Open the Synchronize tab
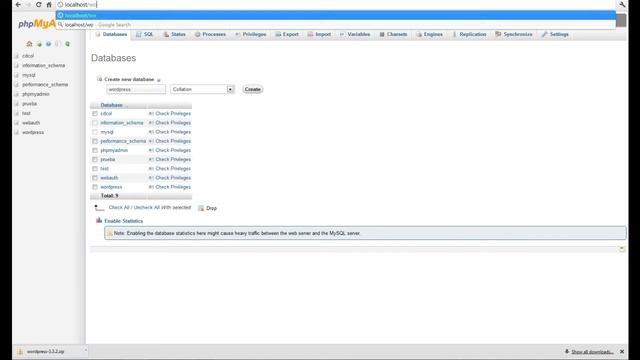 point(514,34)
